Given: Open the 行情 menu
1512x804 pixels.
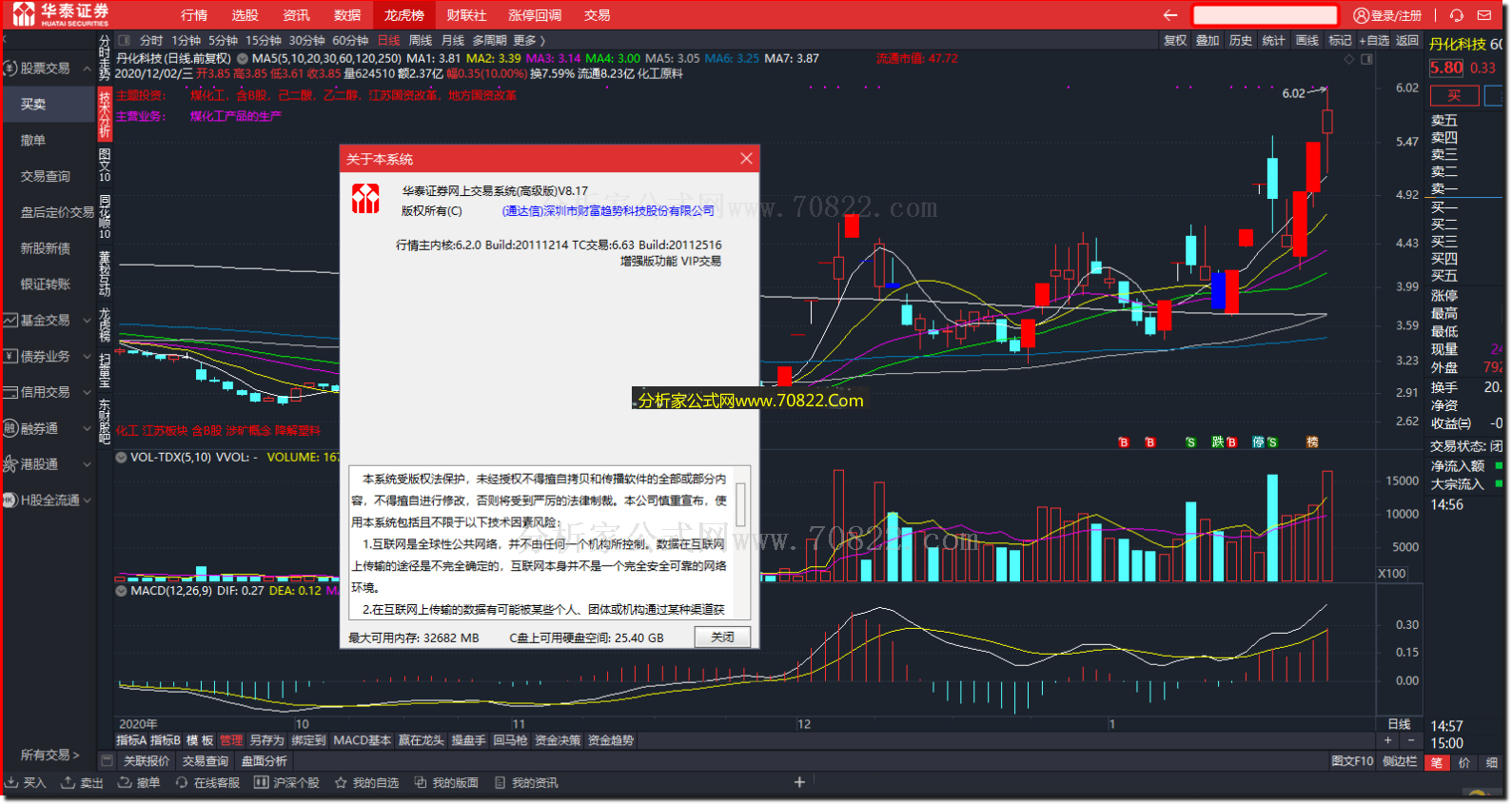Looking at the screenshot, I should (x=194, y=15).
